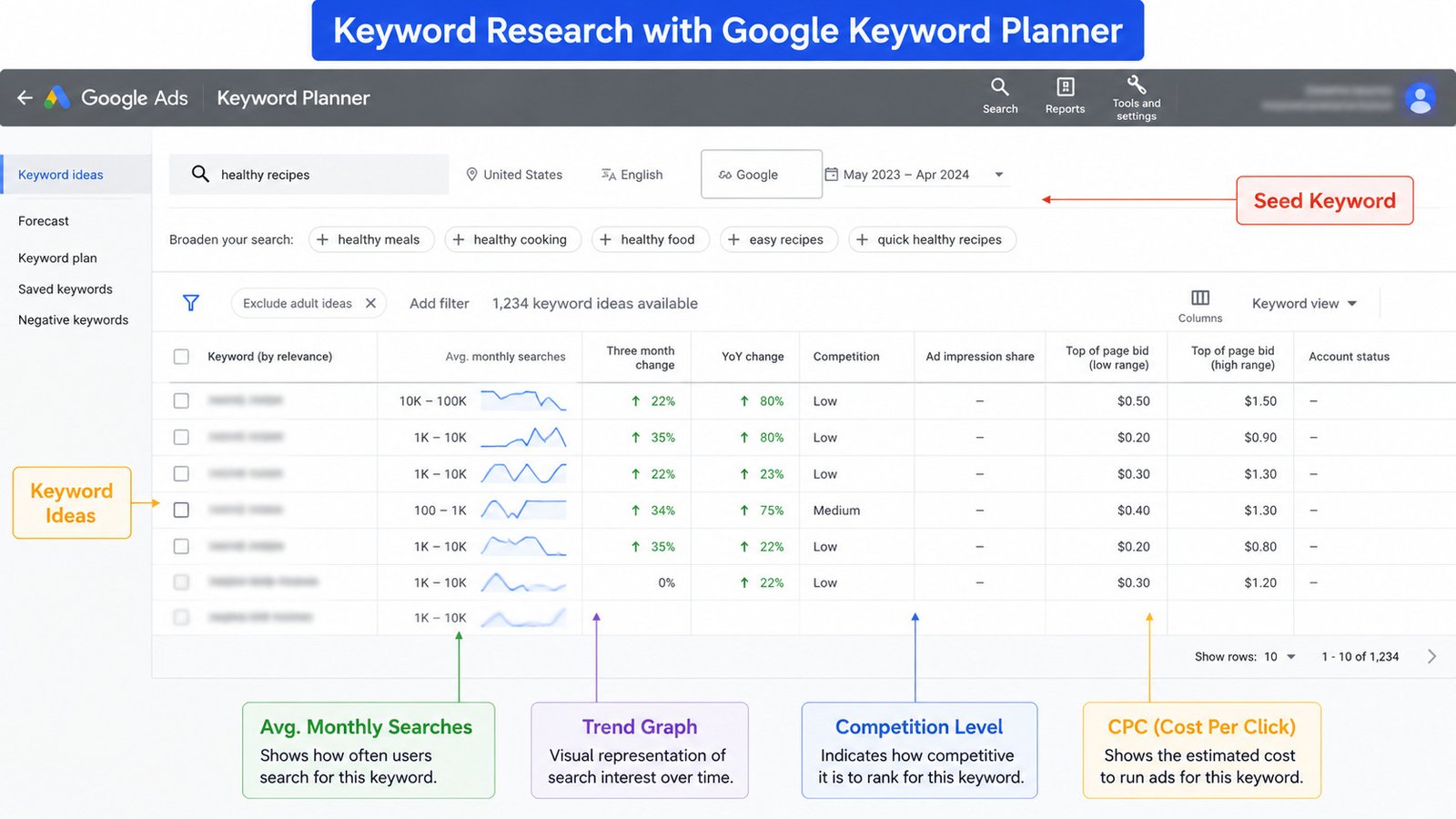Add healthy food to search
The width and height of the screenshot is (1456, 819).
650,239
